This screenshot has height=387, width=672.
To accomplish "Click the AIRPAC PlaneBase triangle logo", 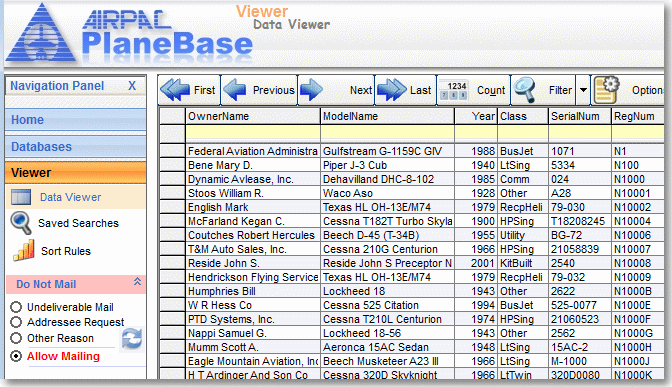I will pyautogui.click(x=40, y=33).
